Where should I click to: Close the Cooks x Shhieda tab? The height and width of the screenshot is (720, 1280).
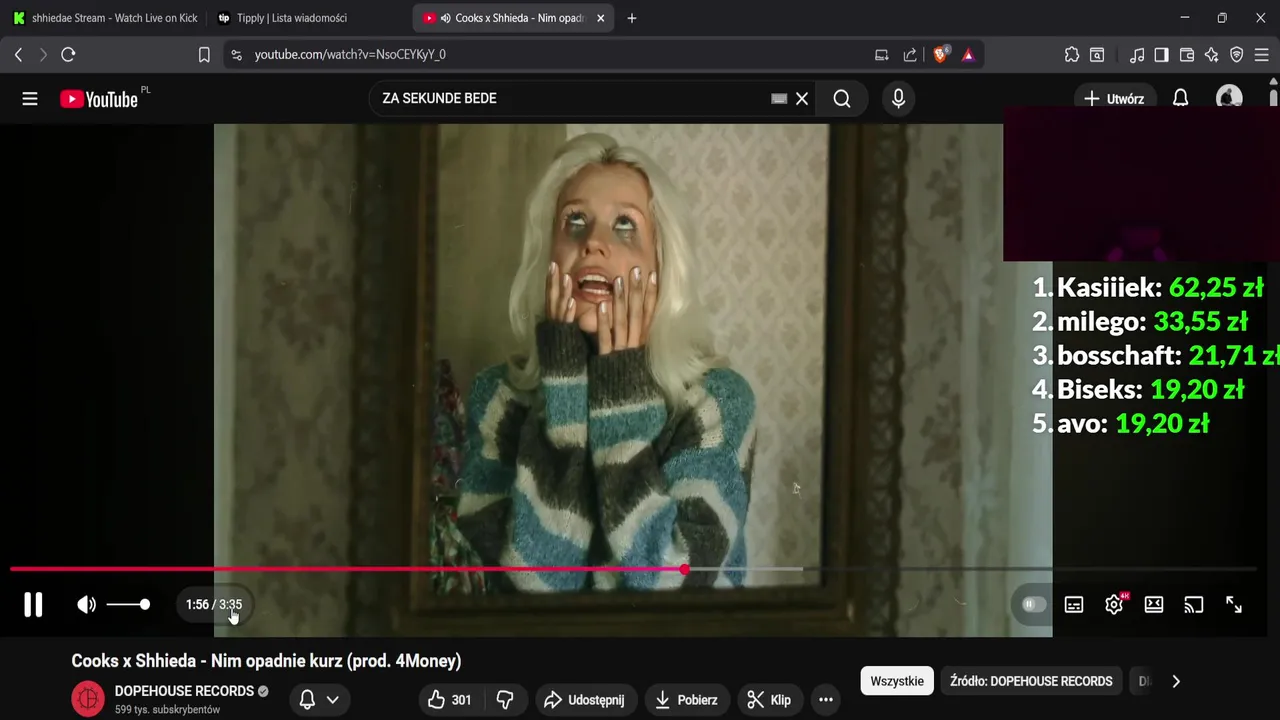(601, 18)
